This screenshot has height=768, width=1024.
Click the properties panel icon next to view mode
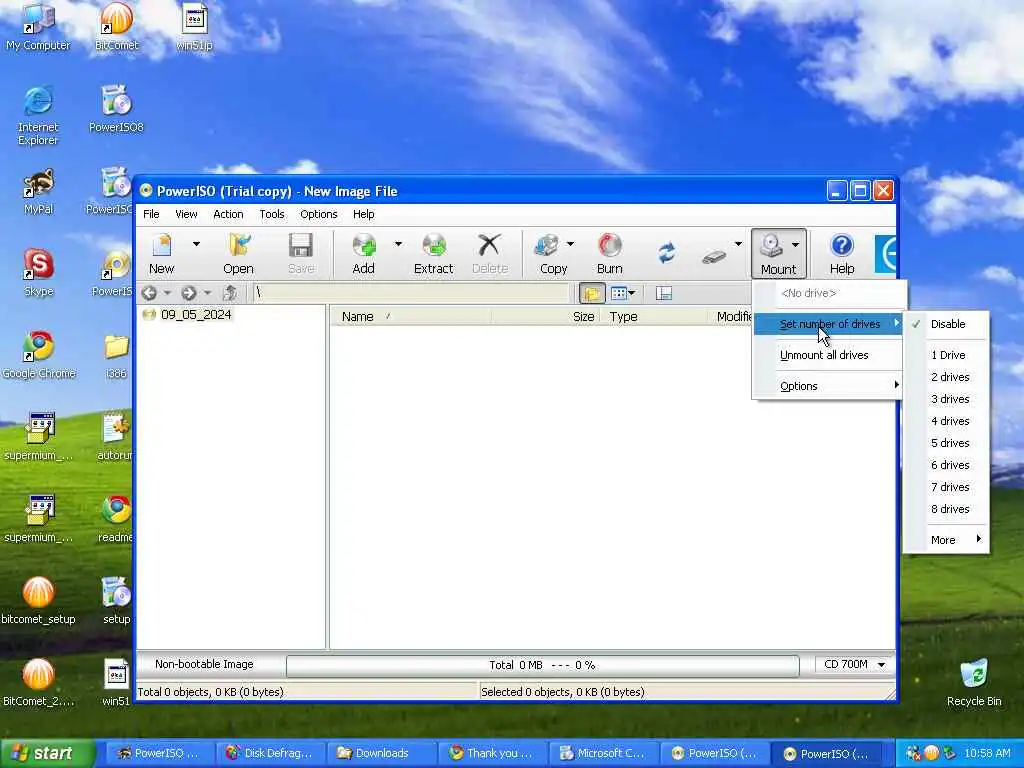click(x=664, y=294)
